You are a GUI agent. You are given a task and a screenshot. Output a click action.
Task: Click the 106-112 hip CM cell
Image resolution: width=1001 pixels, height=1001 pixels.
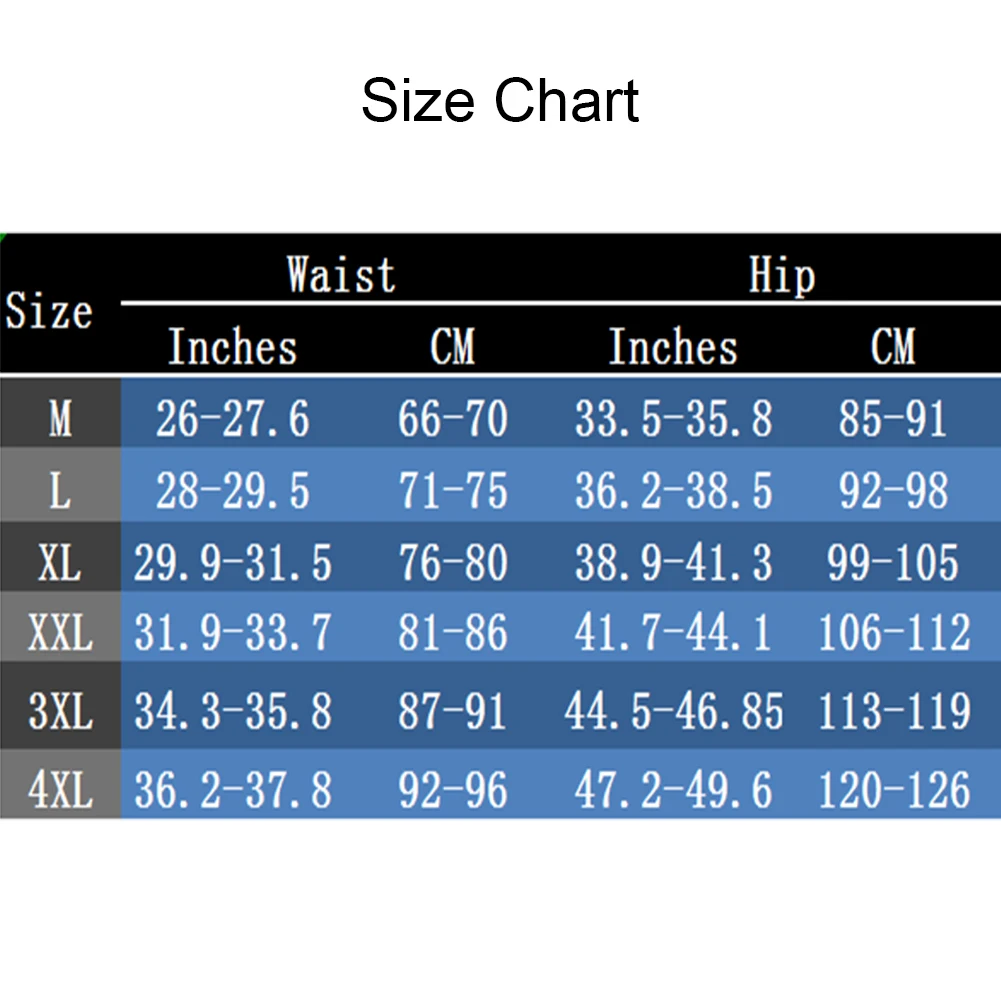tap(894, 632)
